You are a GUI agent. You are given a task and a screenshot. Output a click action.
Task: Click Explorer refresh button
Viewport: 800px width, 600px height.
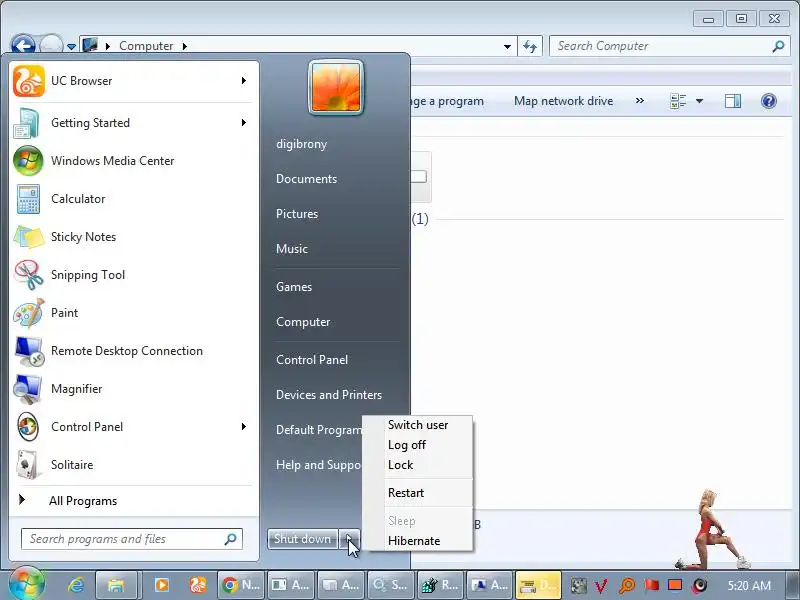point(530,46)
